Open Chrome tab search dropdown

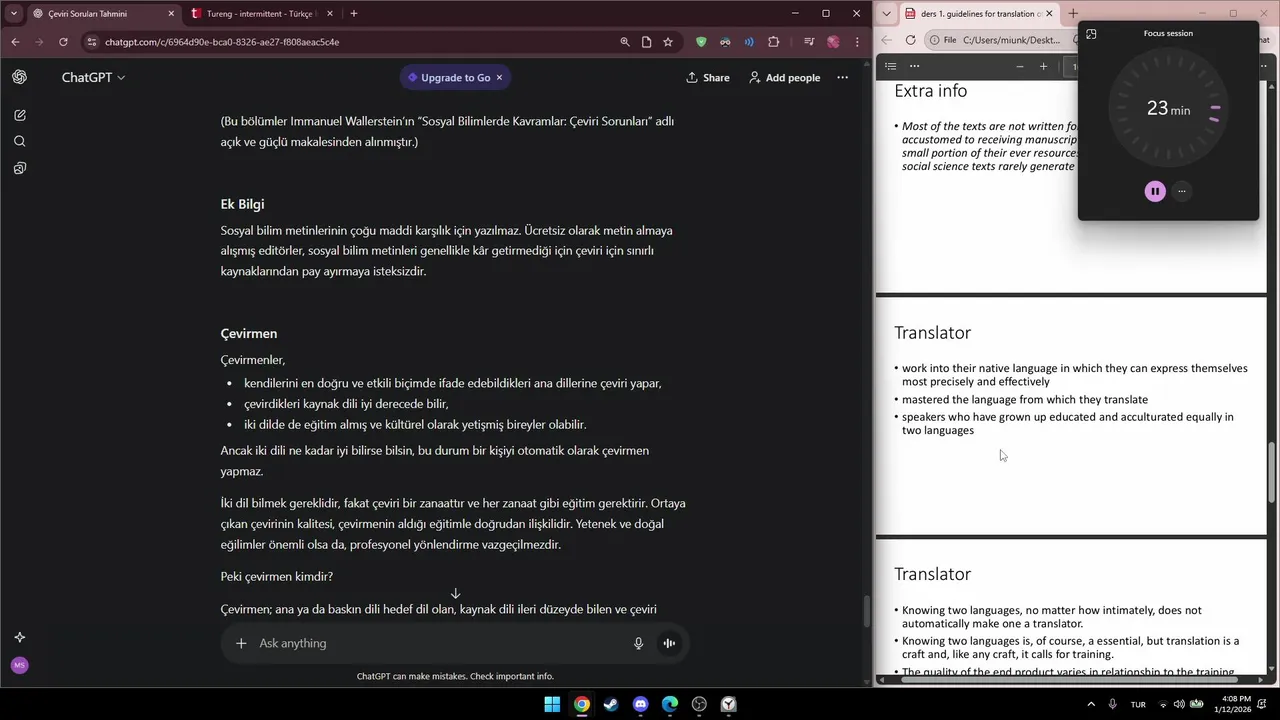coord(13,14)
